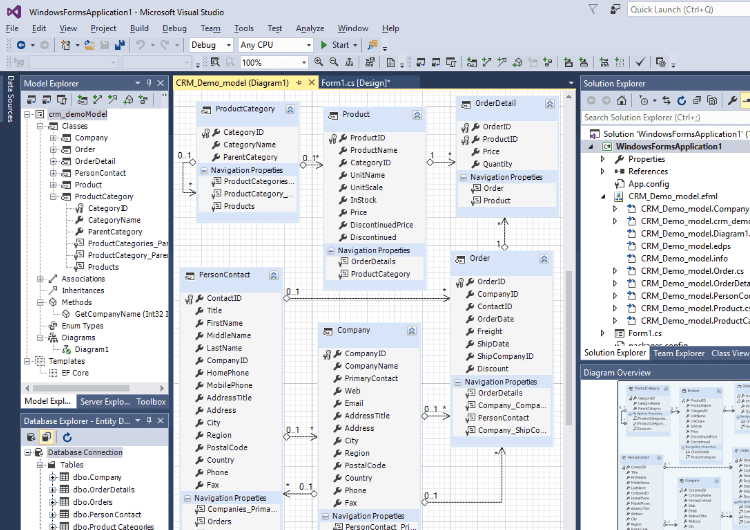This screenshot has height=530, width=750.
Task: Open the Analyze menu
Action: tap(309, 29)
